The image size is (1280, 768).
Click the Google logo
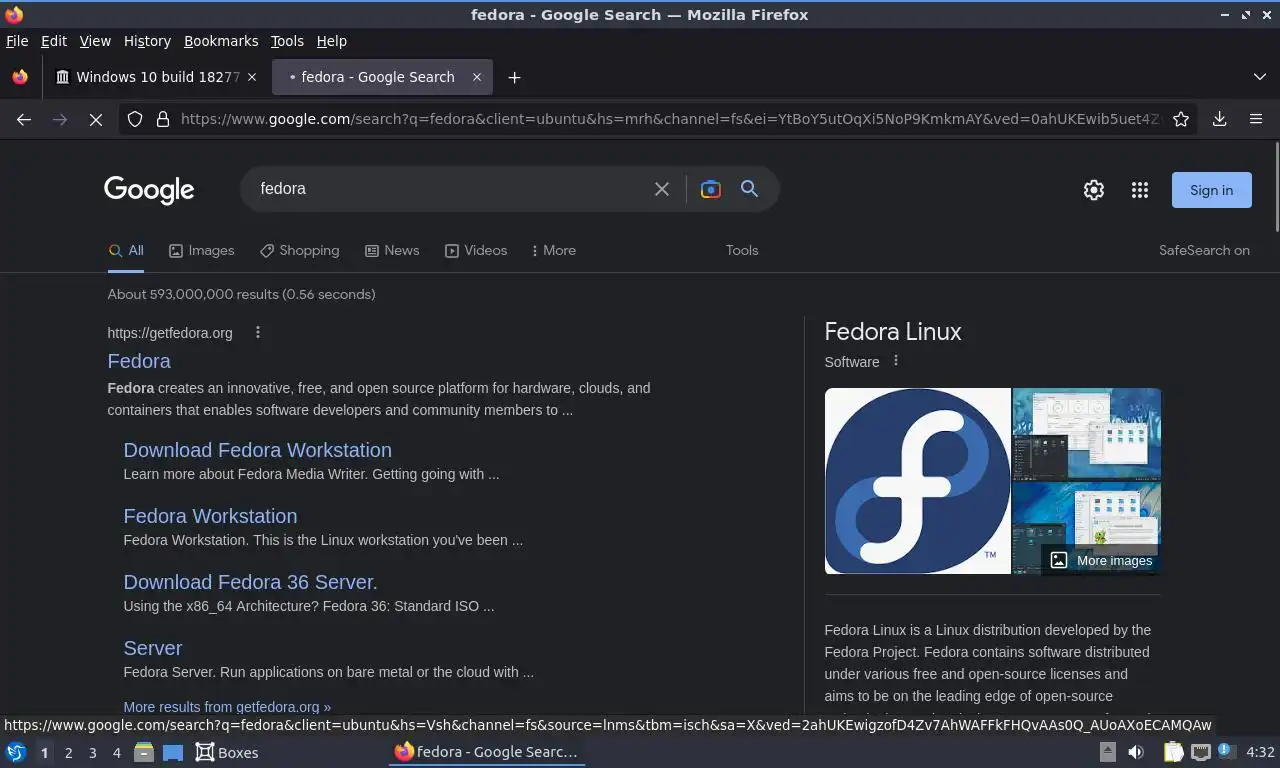(149, 190)
